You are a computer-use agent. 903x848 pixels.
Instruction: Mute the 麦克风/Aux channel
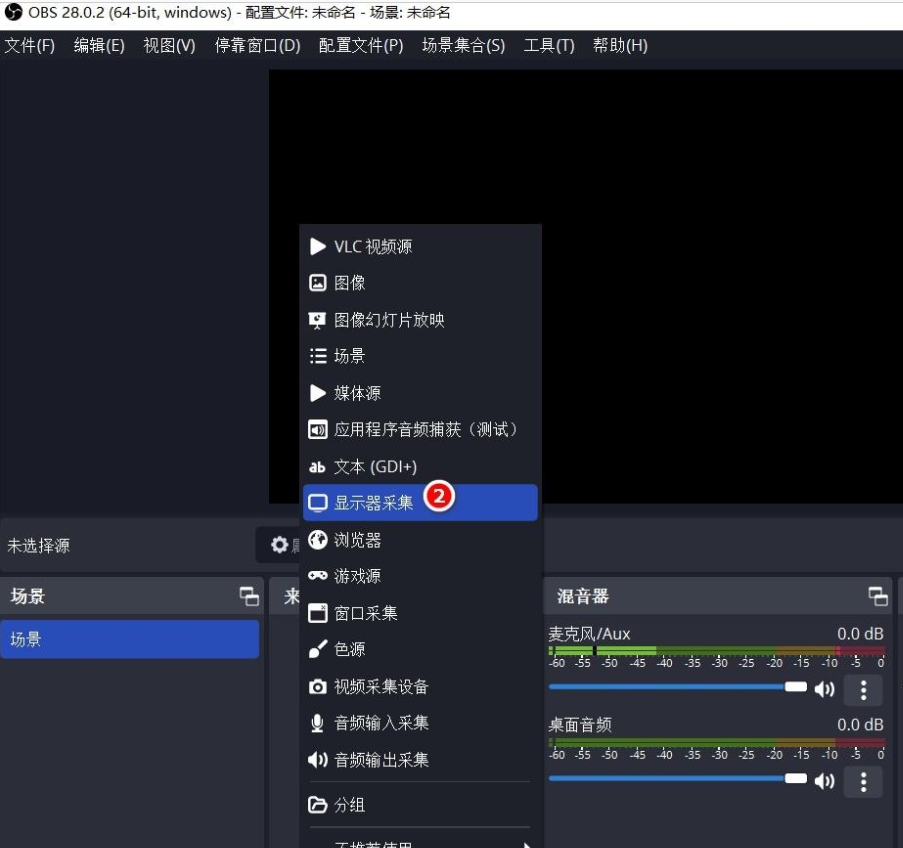tap(824, 689)
